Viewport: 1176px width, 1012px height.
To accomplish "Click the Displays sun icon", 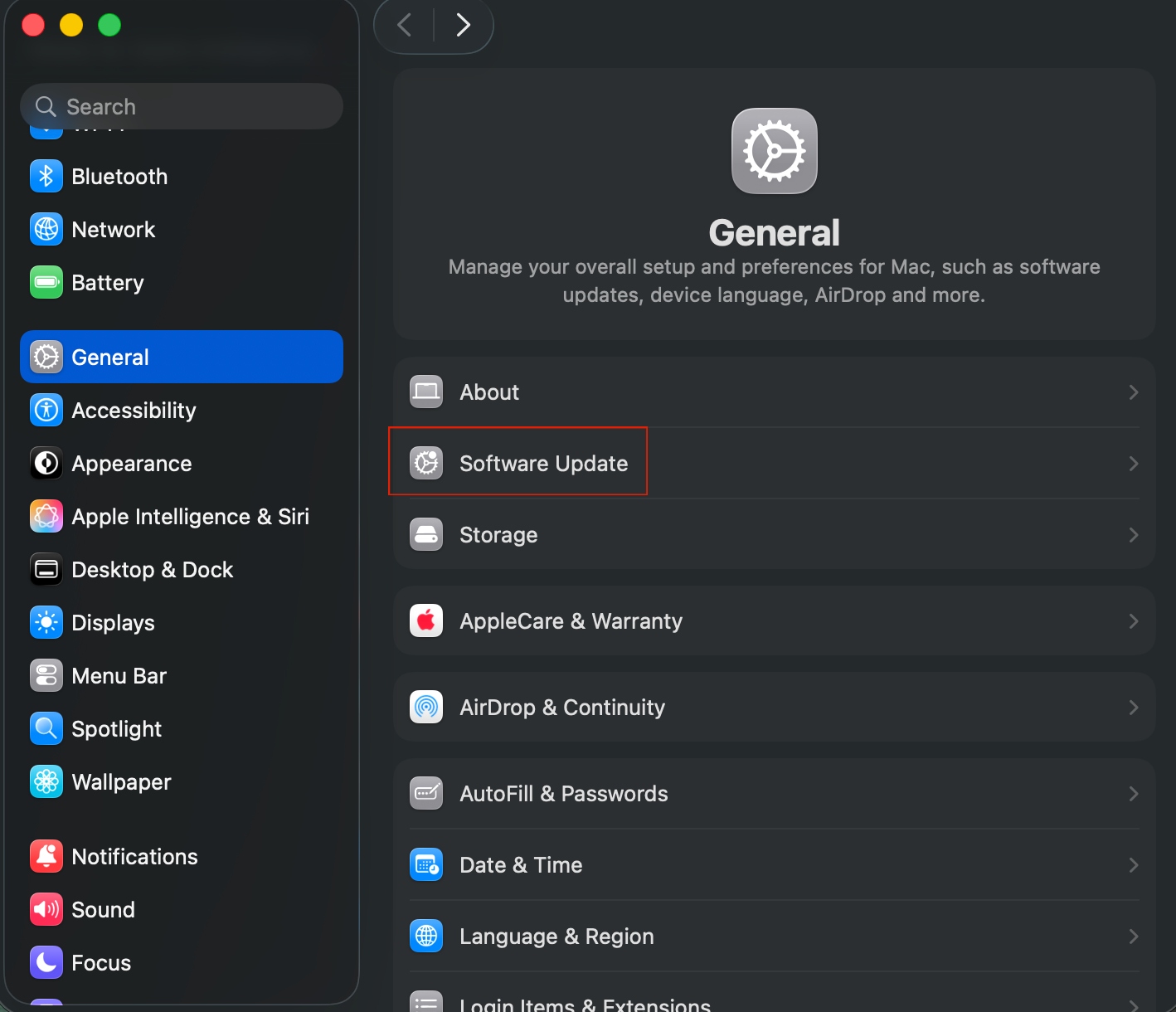I will pyautogui.click(x=46, y=622).
